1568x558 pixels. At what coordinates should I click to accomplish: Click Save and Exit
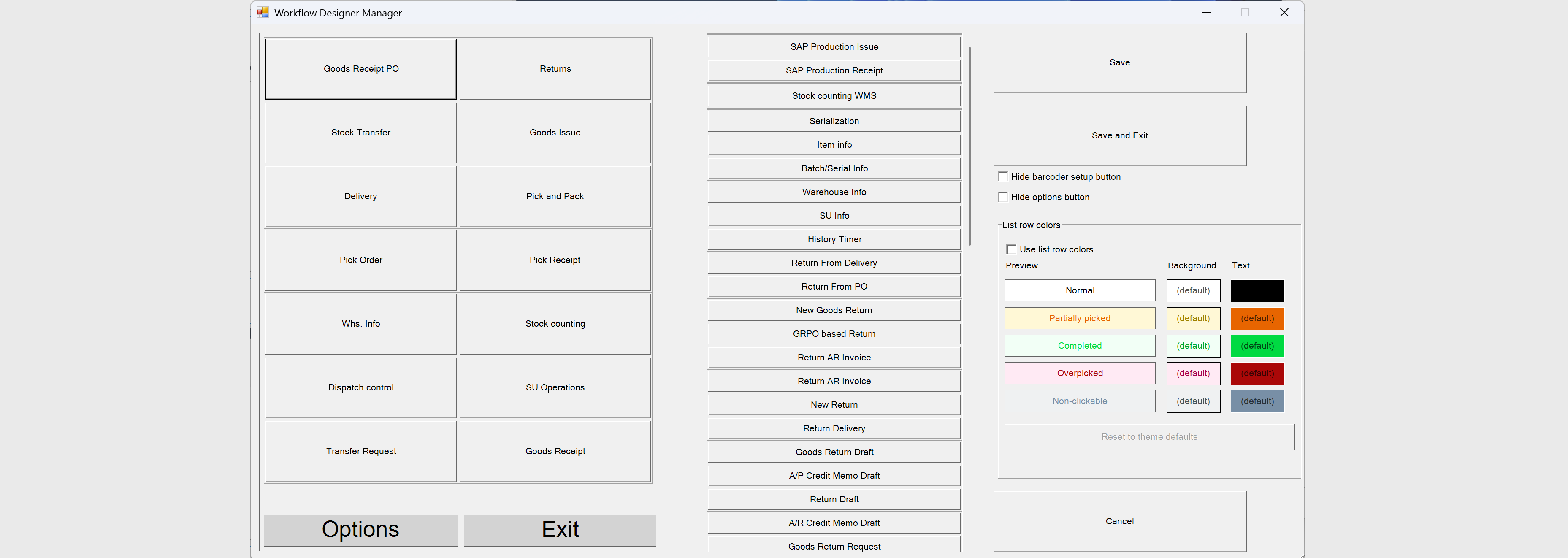(x=1119, y=135)
